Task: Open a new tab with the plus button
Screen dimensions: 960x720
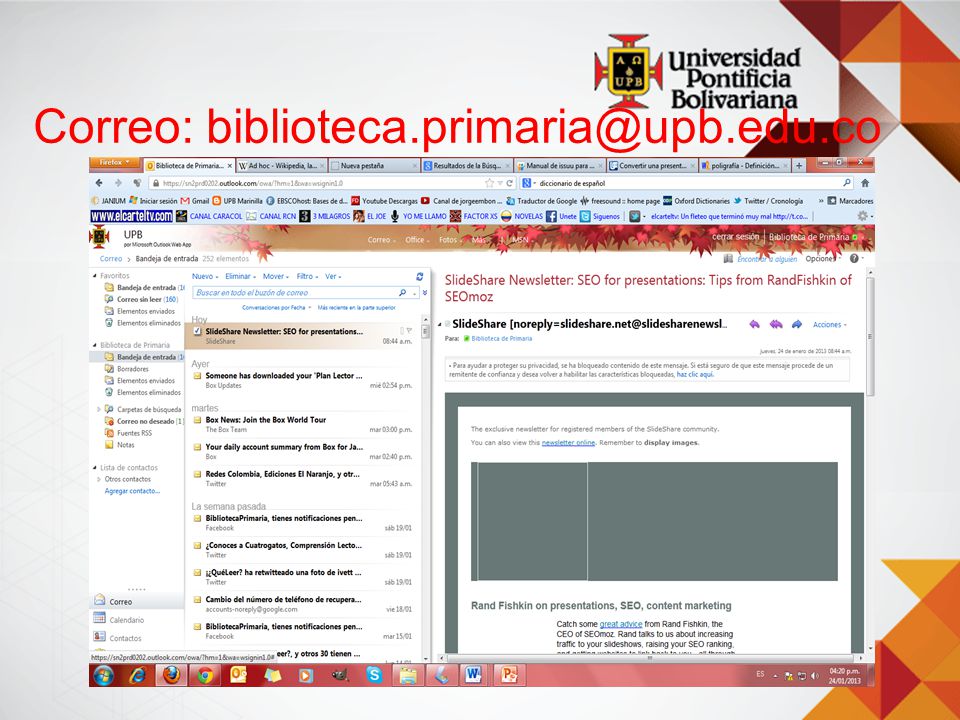Action: (799, 165)
